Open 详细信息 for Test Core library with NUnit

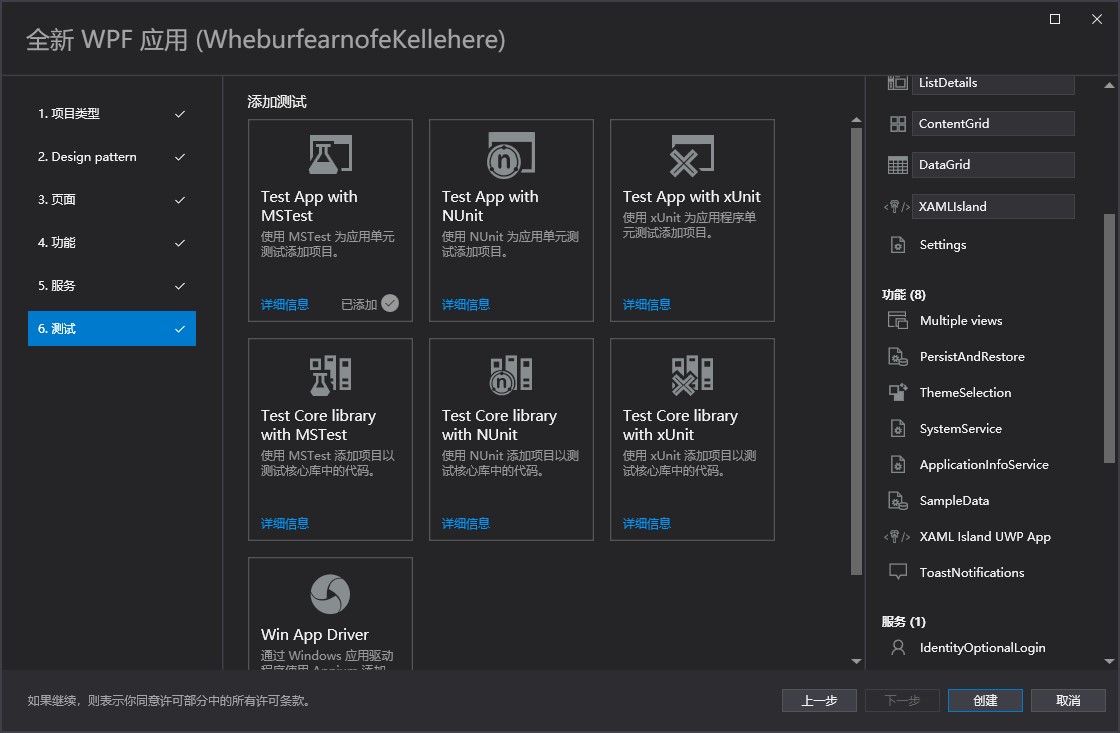(x=466, y=524)
